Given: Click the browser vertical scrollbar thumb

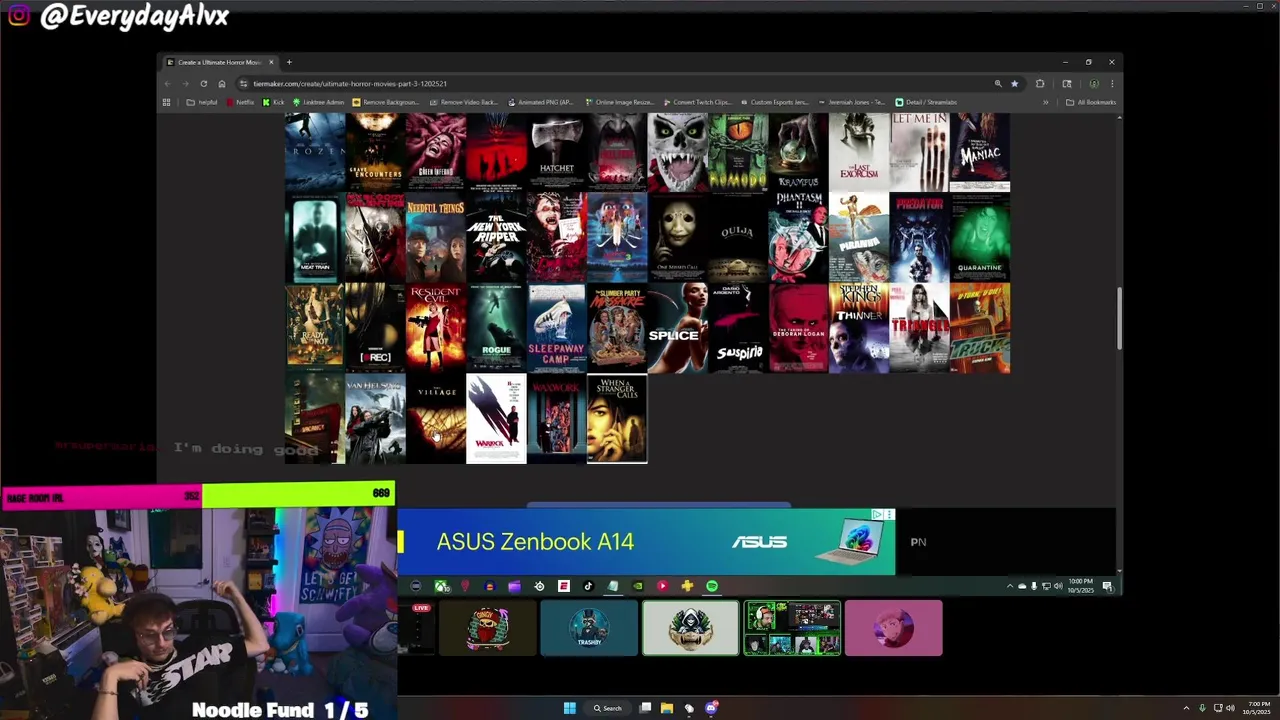Looking at the screenshot, I should coord(1119,319).
